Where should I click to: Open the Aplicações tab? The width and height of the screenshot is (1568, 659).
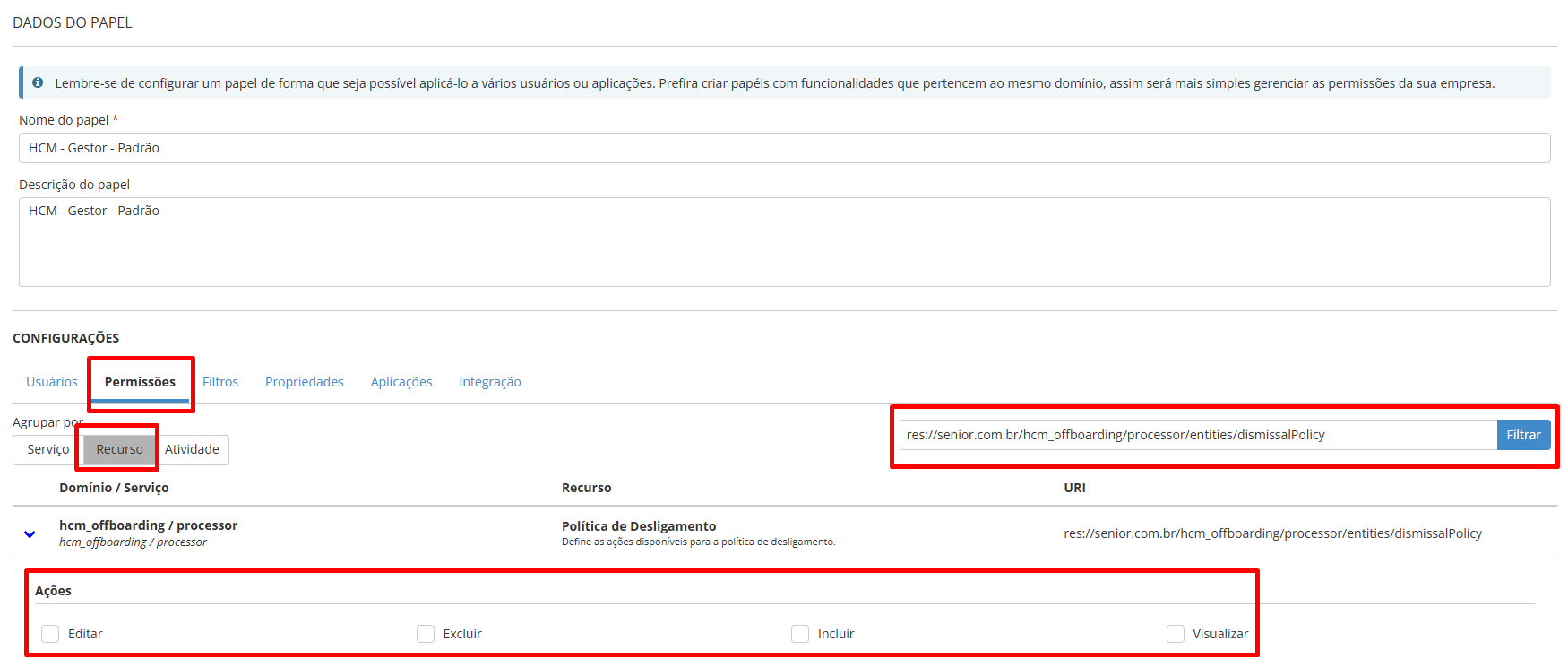coord(401,382)
